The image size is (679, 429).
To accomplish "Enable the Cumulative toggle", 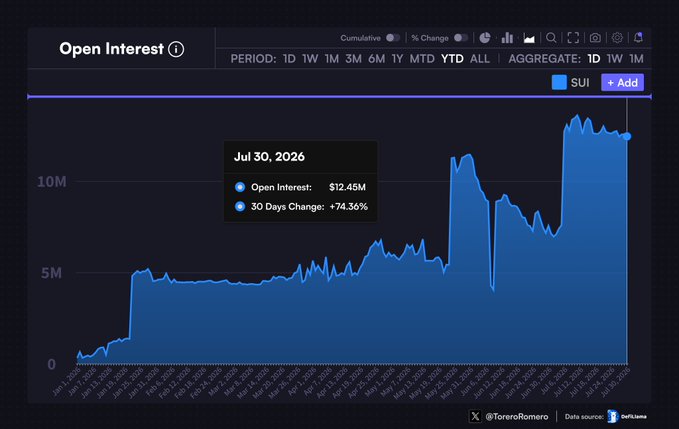I will pos(393,38).
